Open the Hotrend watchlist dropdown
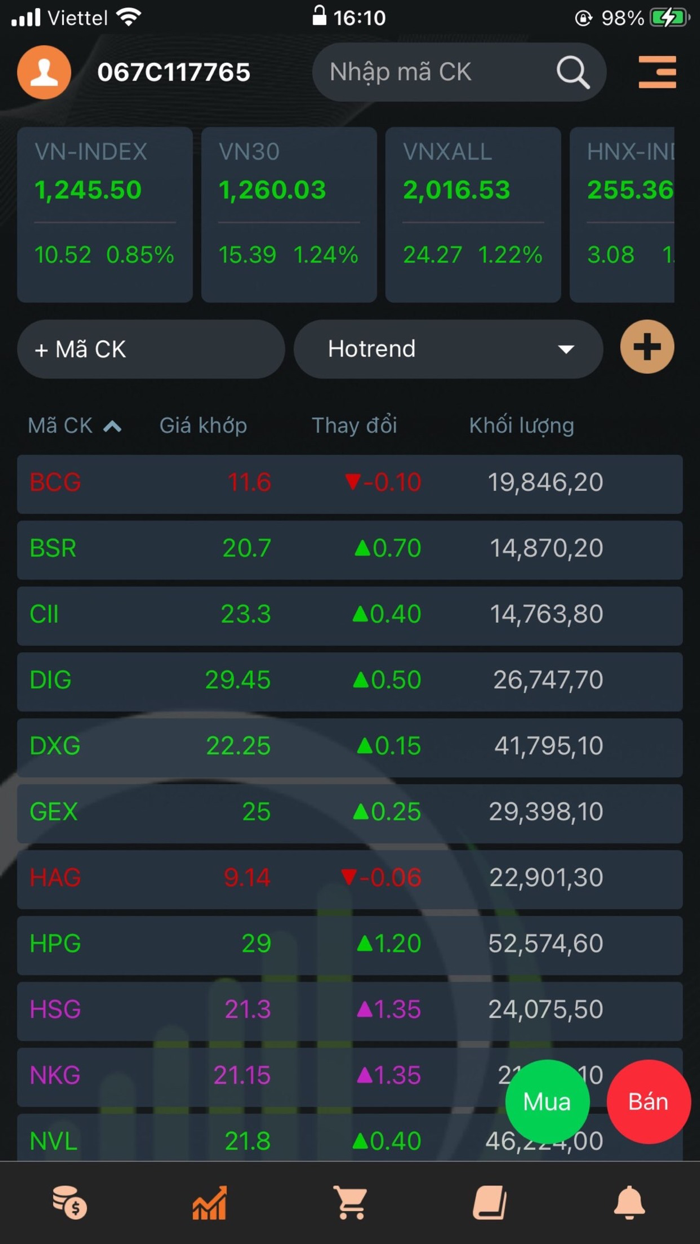Image resolution: width=700 pixels, height=1244 pixels. pyautogui.click(x=448, y=348)
